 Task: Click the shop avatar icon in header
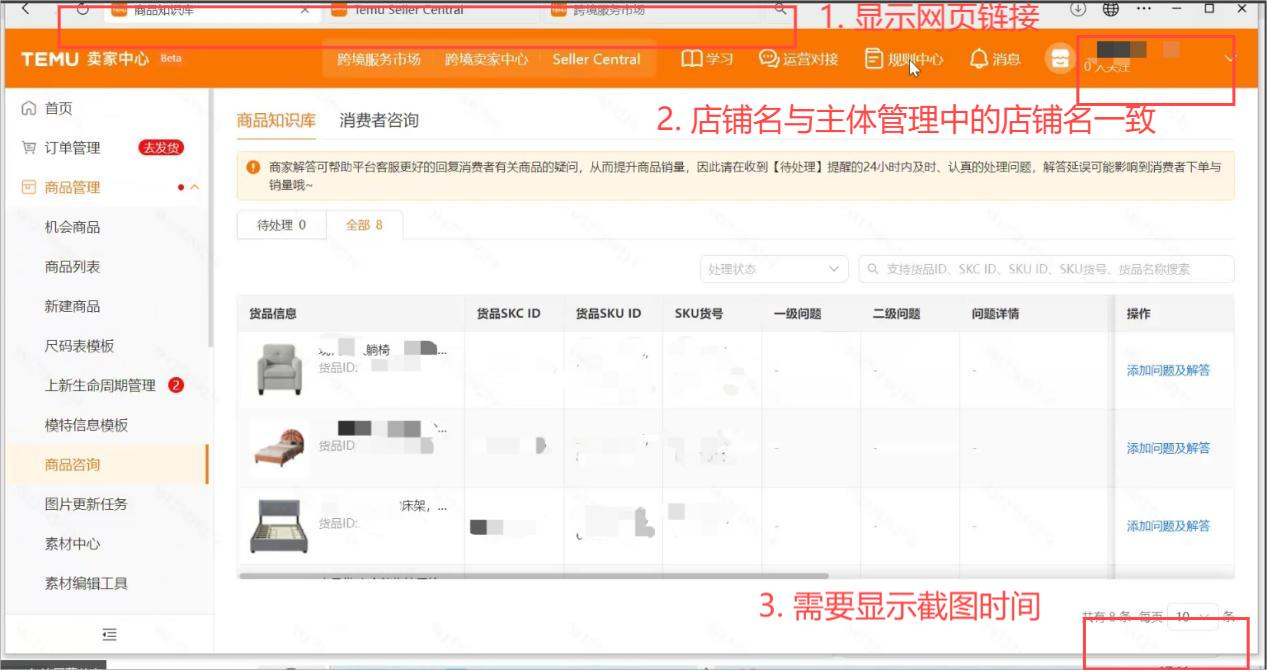click(x=1059, y=59)
